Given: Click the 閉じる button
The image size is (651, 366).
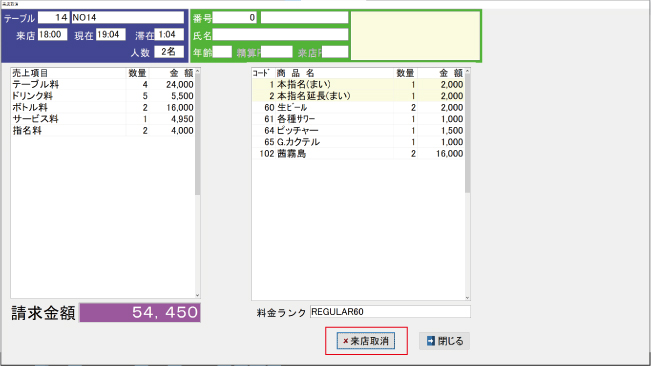Looking at the screenshot, I should click(x=444, y=341).
